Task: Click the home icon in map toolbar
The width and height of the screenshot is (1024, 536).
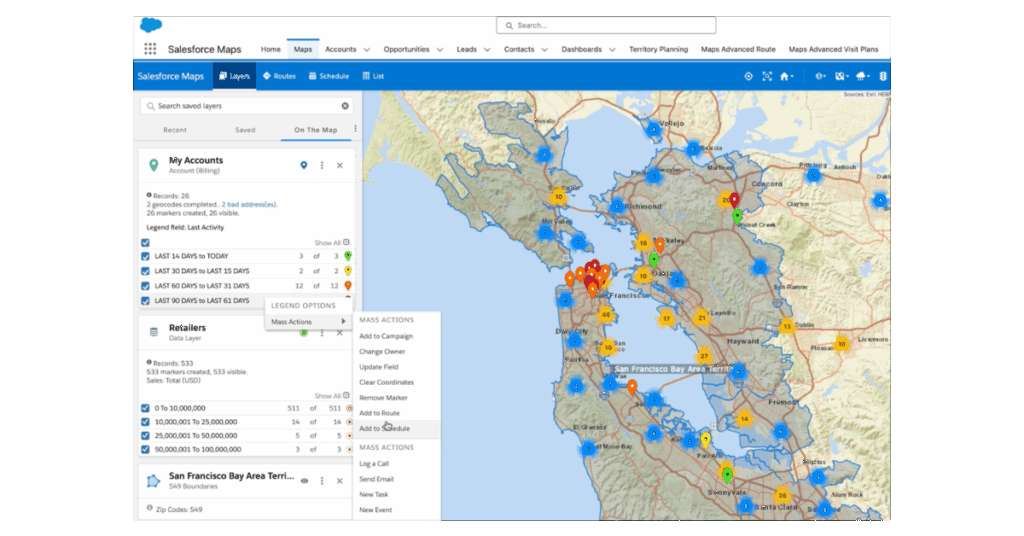Action: coord(785,76)
